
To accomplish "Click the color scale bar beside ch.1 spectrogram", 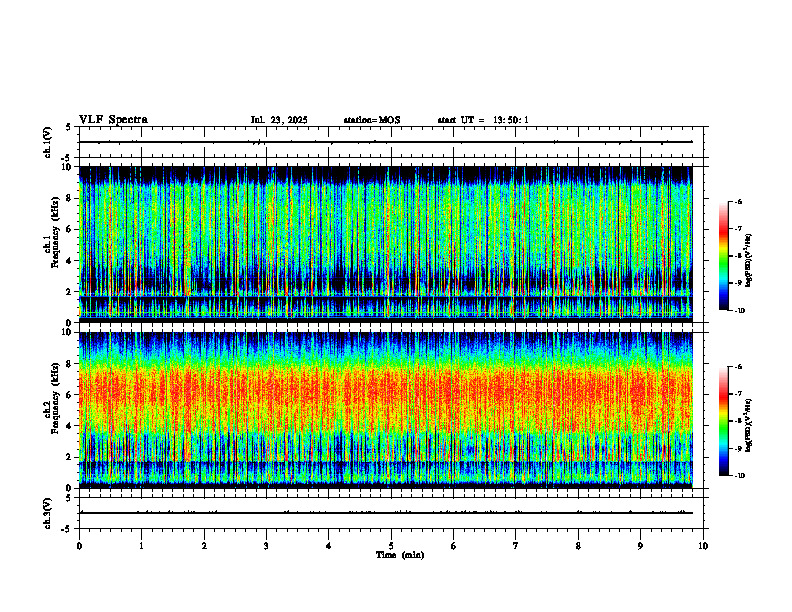I will pyautogui.click(x=724, y=256).
